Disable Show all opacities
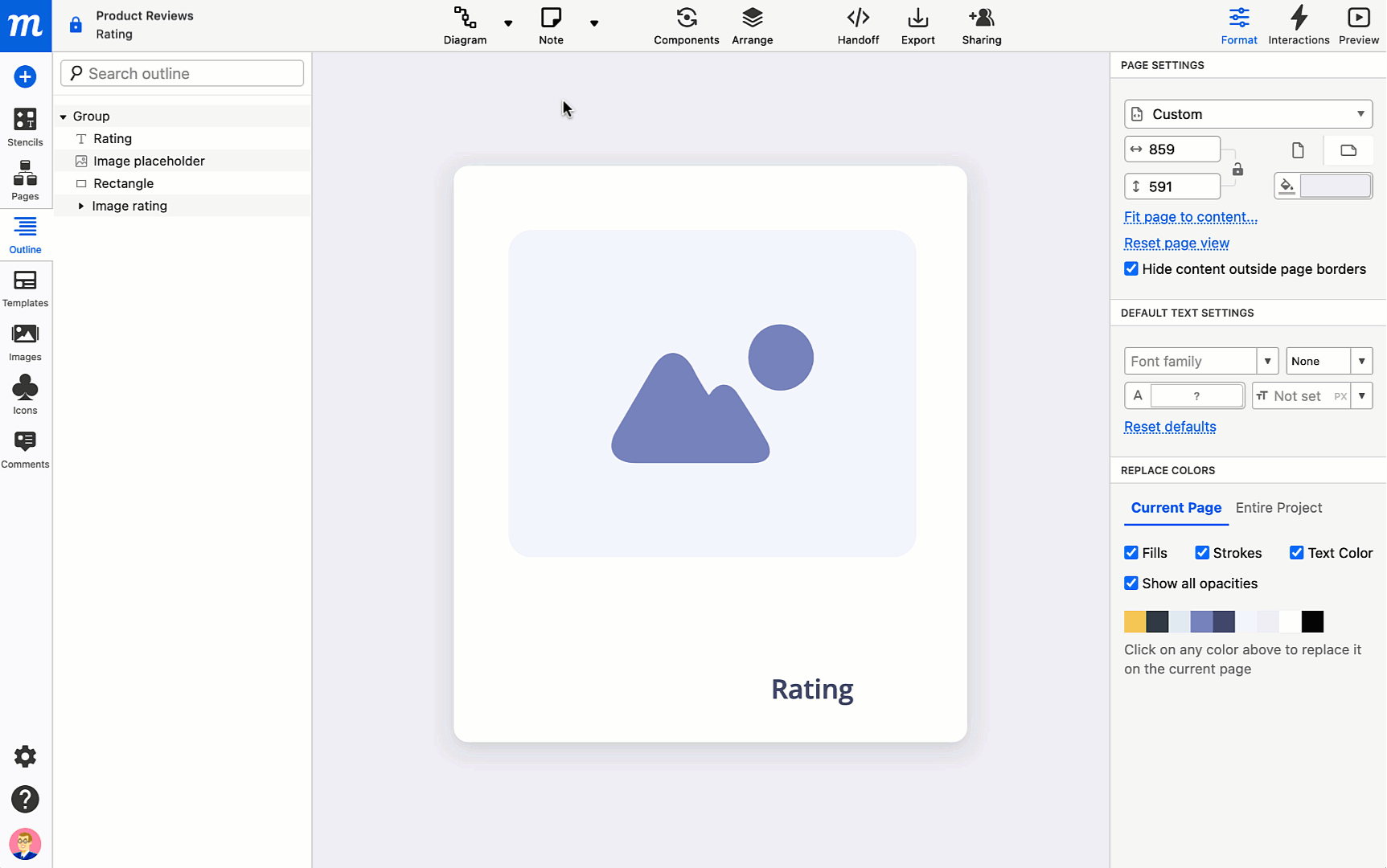 tap(1131, 583)
